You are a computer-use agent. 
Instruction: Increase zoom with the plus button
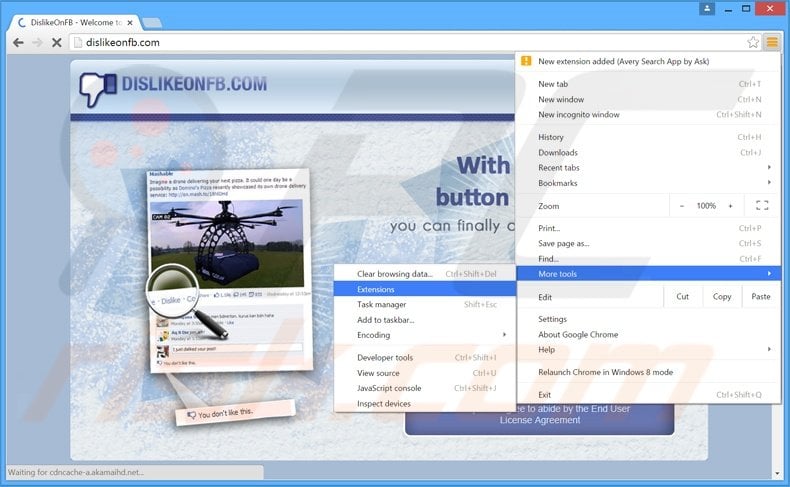pyautogui.click(x=730, y=205)
